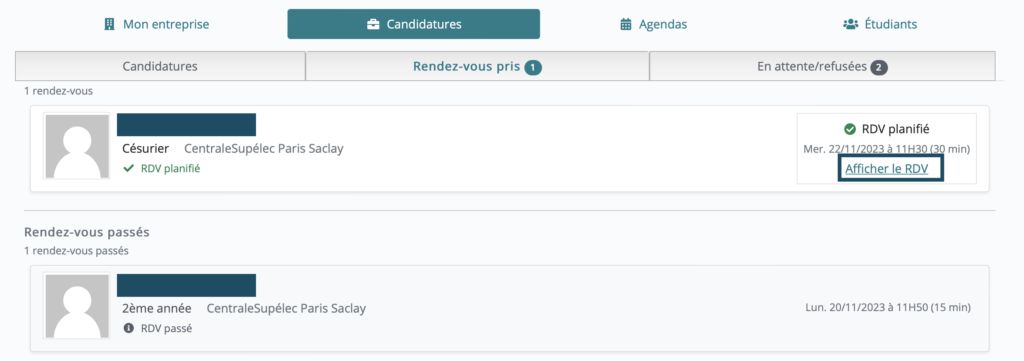Image resolution: width=1024 pixels, height=361 pixels.
Task: Click the group icon beside Étudiants
Action: 850,24
